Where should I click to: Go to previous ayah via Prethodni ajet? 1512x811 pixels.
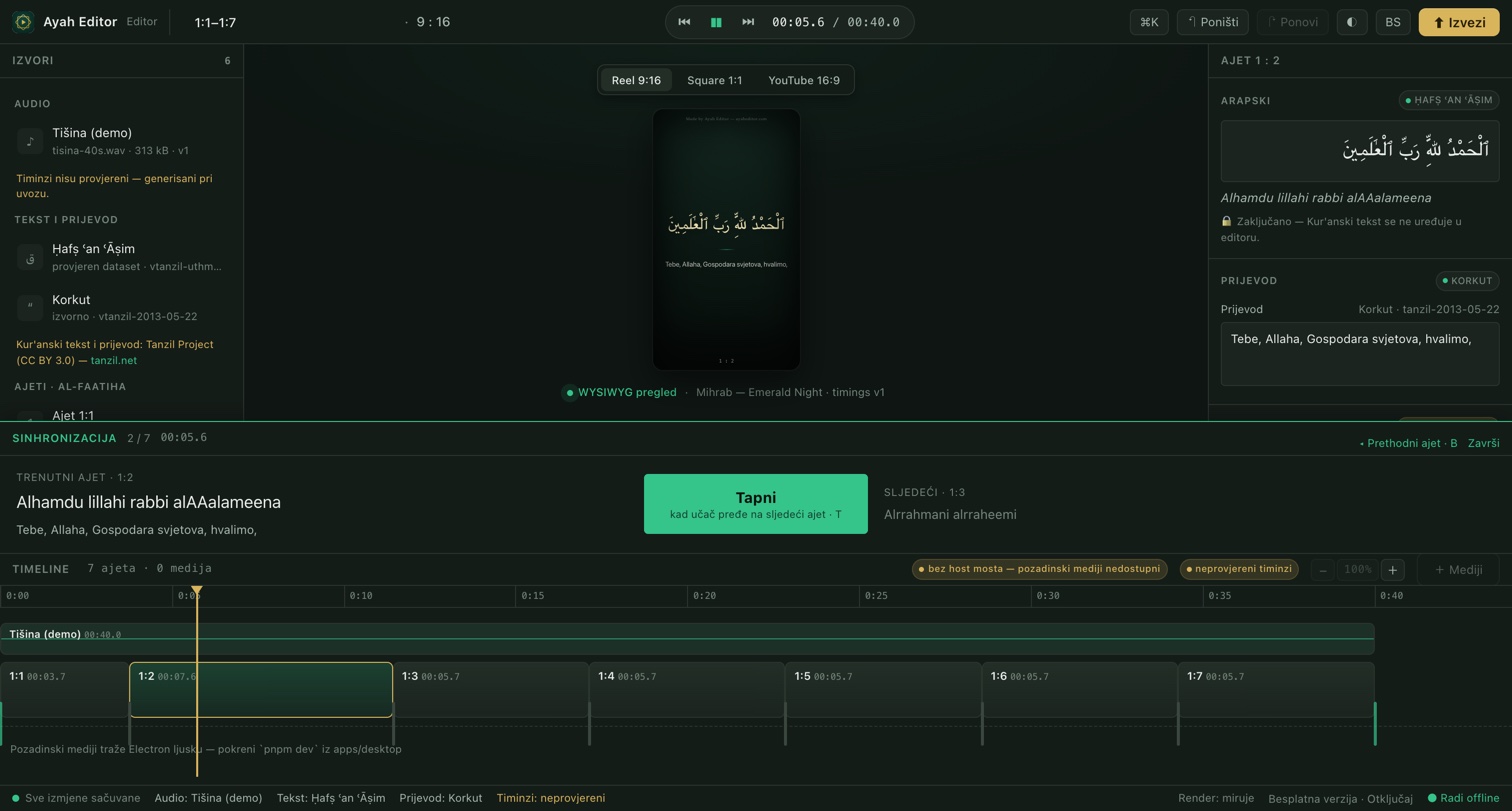pos(1408,443)
